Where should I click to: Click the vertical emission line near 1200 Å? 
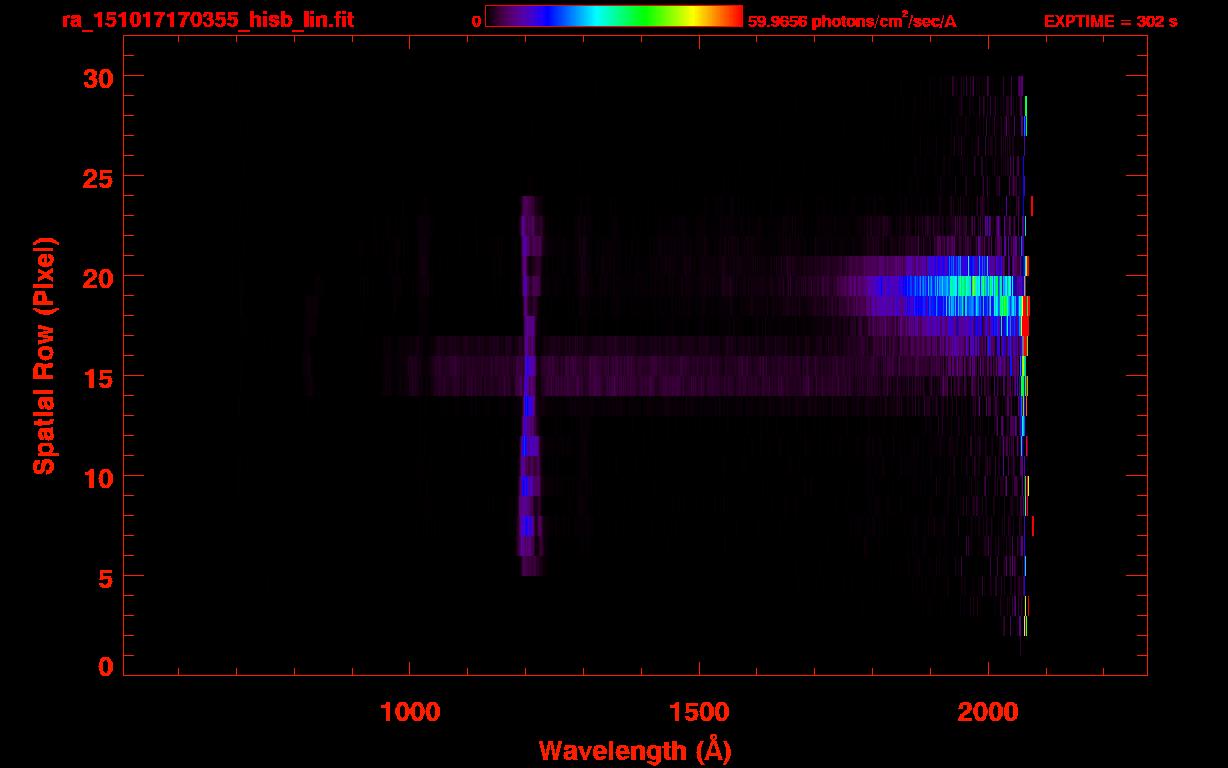click(529, 386)
